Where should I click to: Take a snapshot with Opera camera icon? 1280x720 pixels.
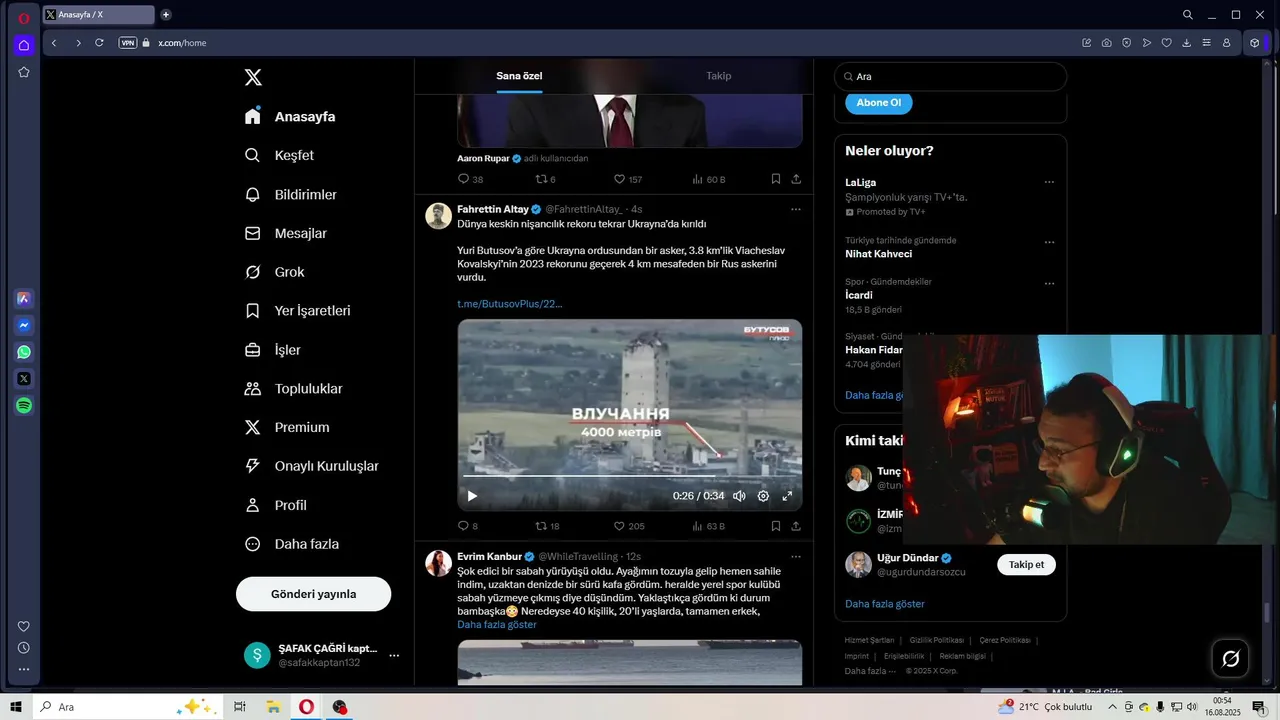(x=1106, y=43)
